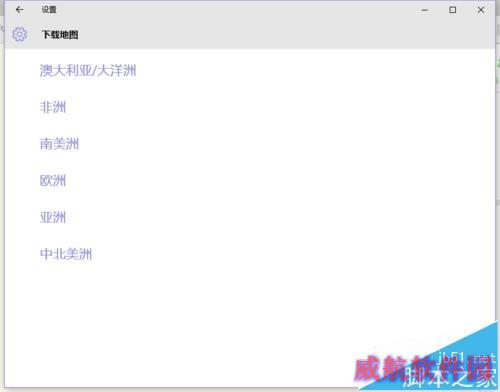Open the 欧洲 map list
The height and width of the screenshot is (392, 500).
pyautogui.click(x=53, y=181)
